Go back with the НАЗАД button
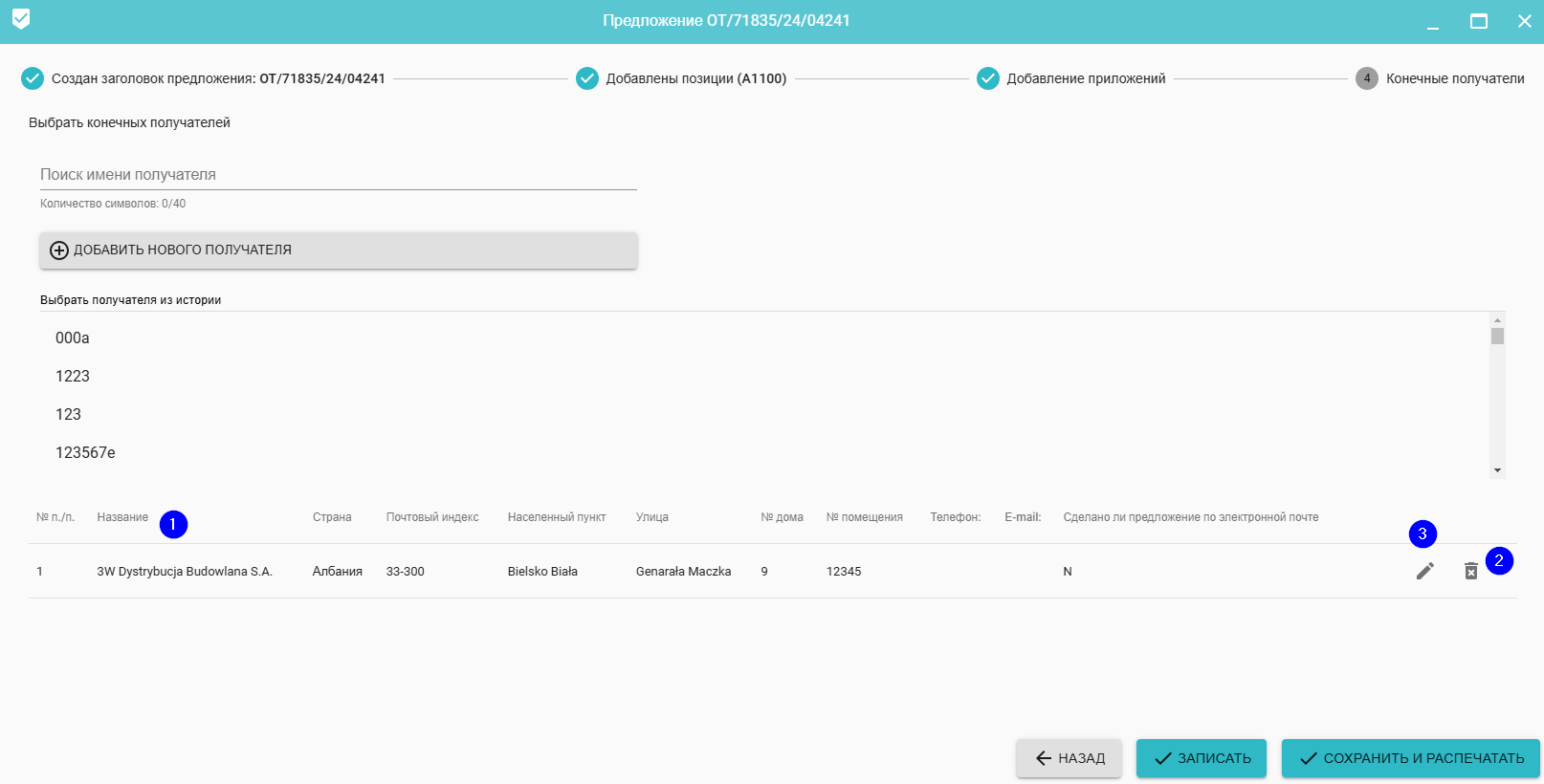This screenshot has height=784, width=1544. (1069, 758)
